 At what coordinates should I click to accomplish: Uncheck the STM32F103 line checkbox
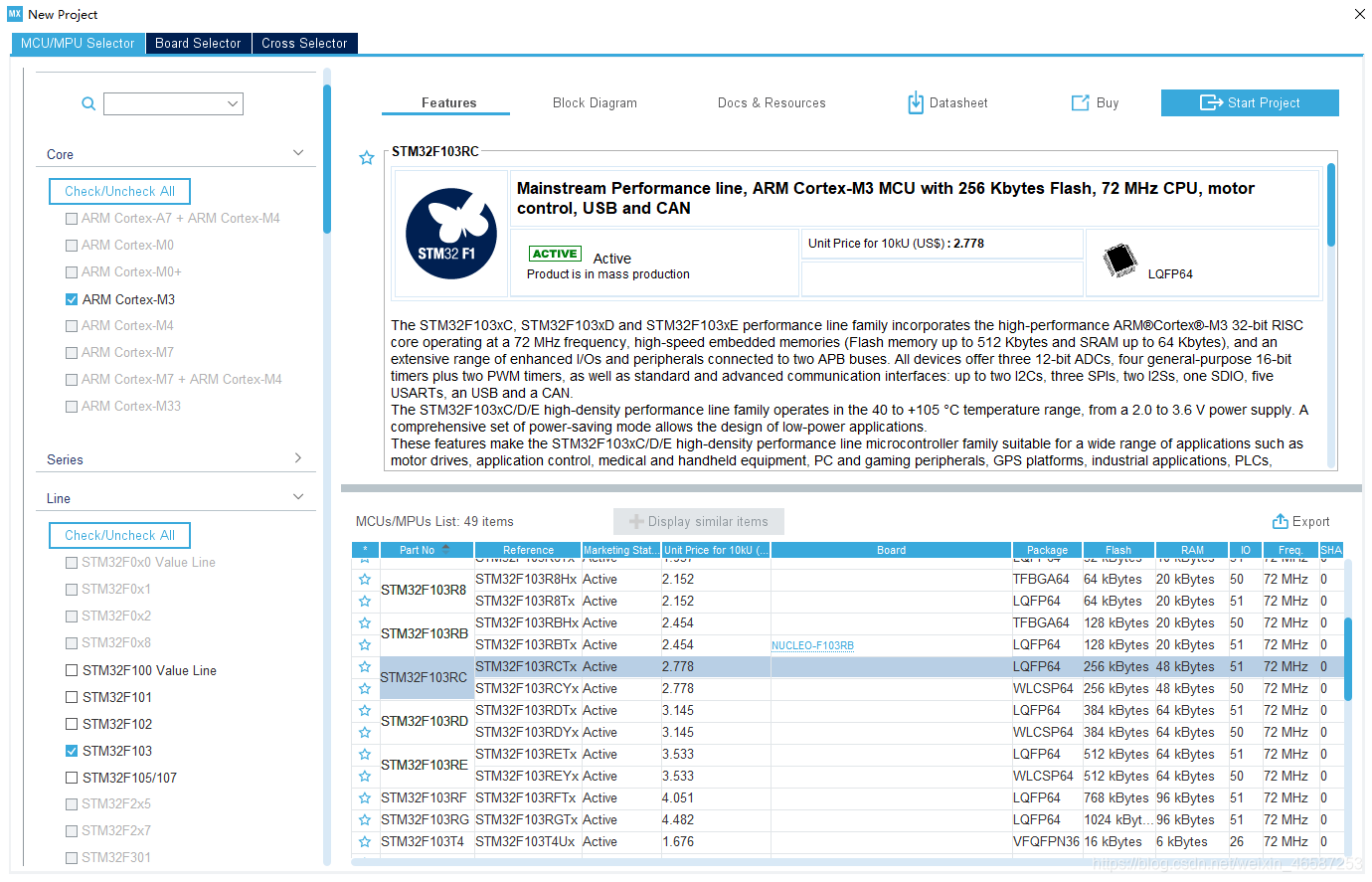[72, 751]
